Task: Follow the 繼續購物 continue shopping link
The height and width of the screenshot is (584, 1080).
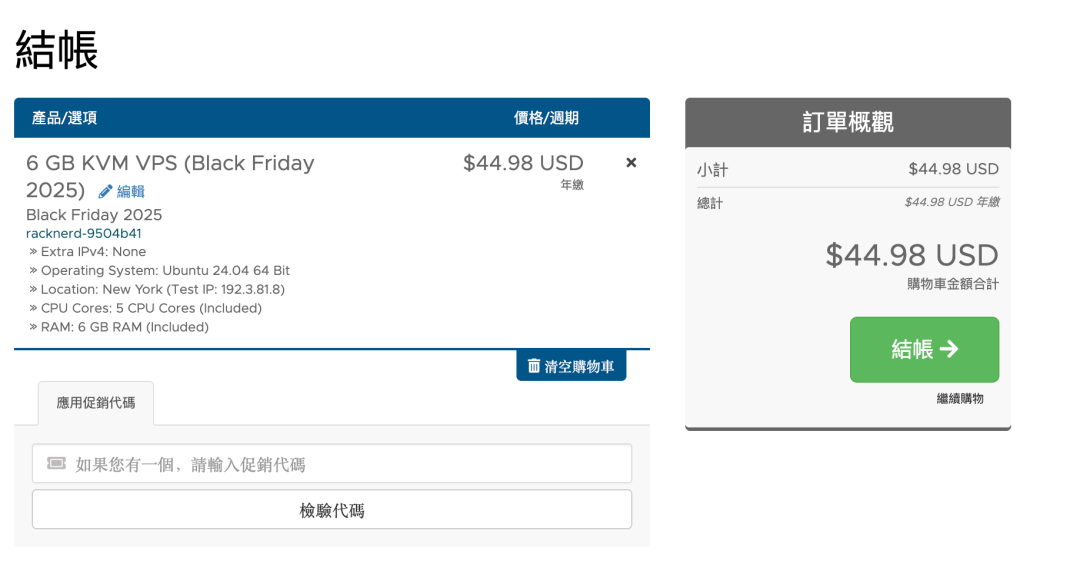Action: click(960, 399)
